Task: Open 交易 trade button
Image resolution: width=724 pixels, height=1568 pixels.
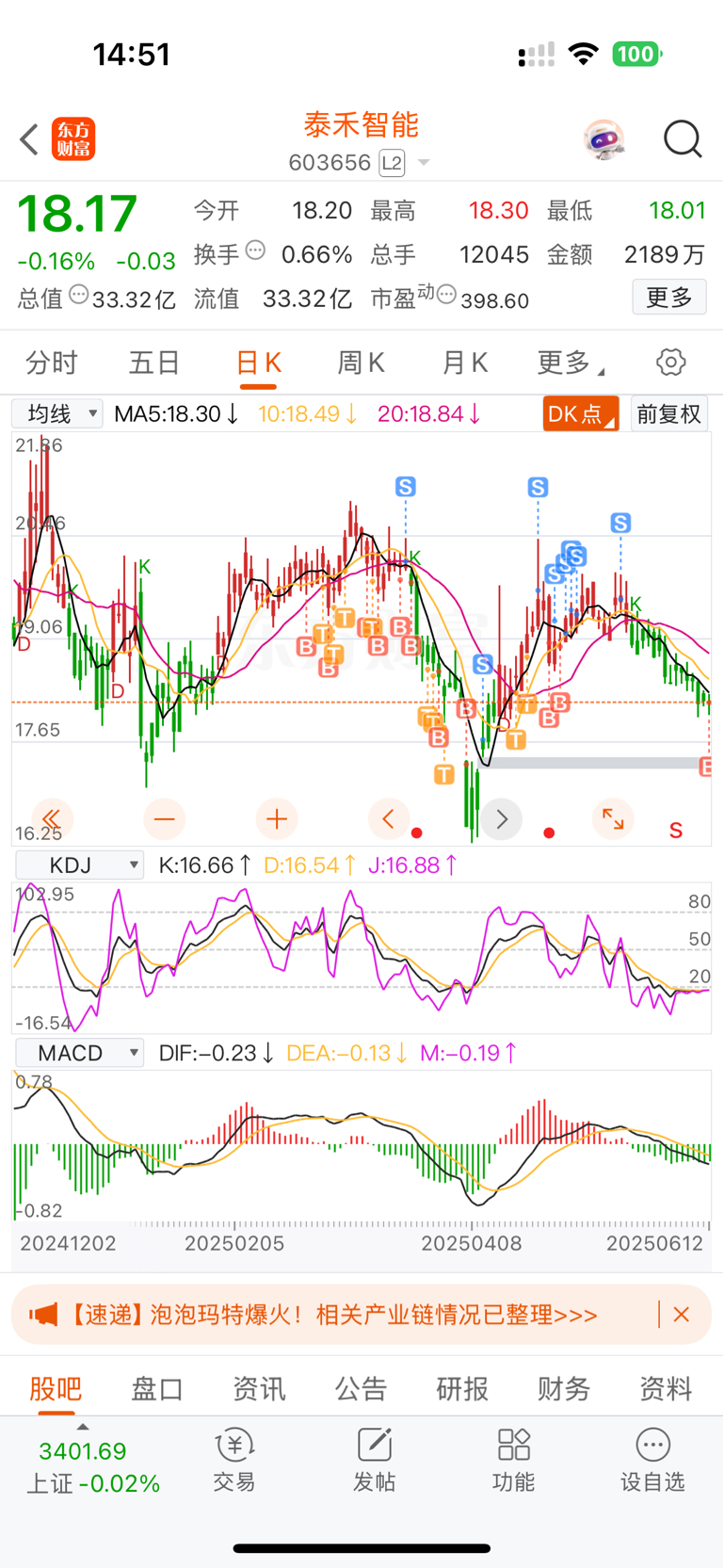Action: 234,1460
